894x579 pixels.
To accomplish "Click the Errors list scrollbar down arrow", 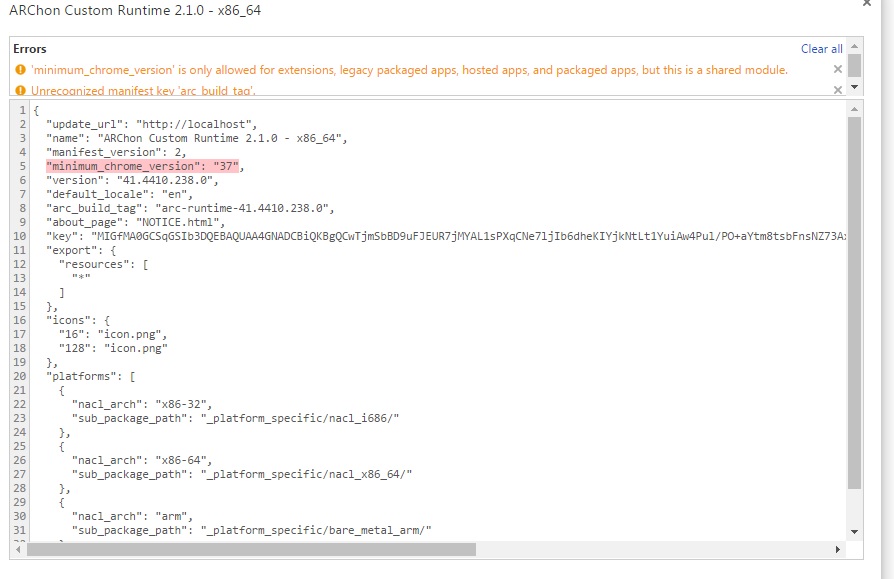I will (854, 87).
